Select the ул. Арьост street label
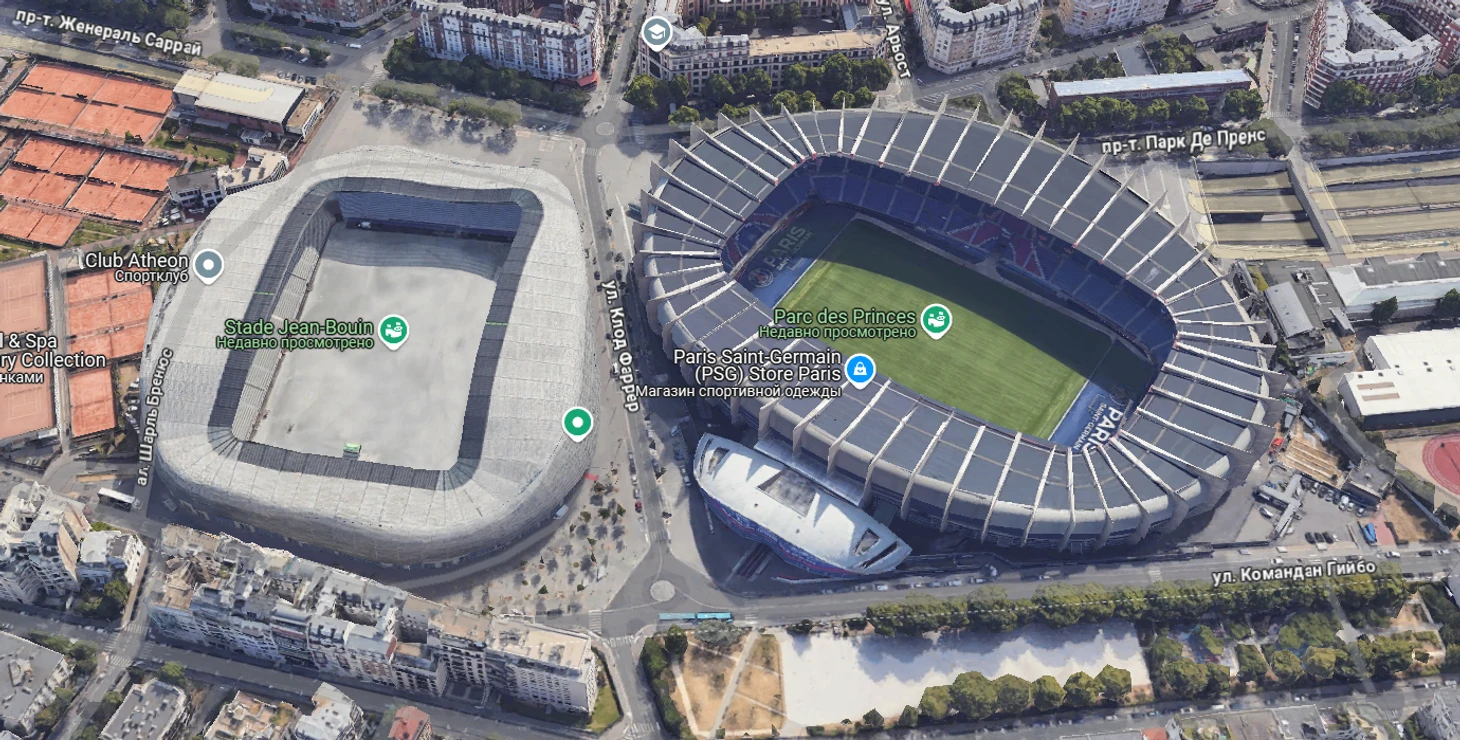Screen dimensions: 1460x740 (892, 39)
